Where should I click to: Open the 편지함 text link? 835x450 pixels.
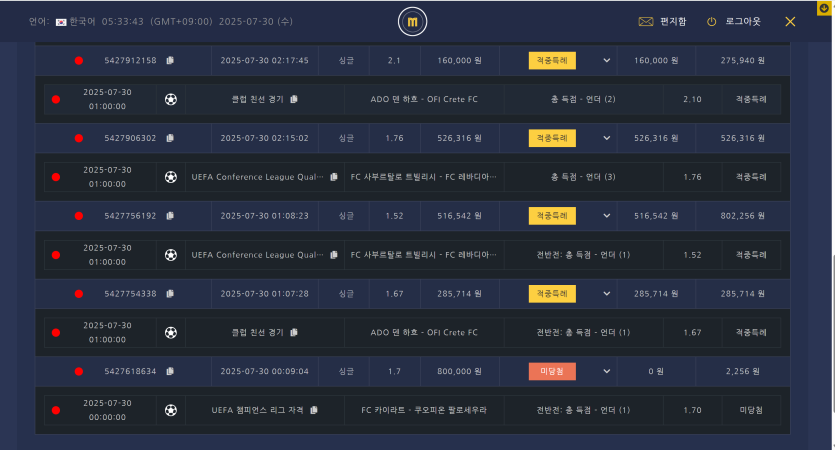click(673, 21)
